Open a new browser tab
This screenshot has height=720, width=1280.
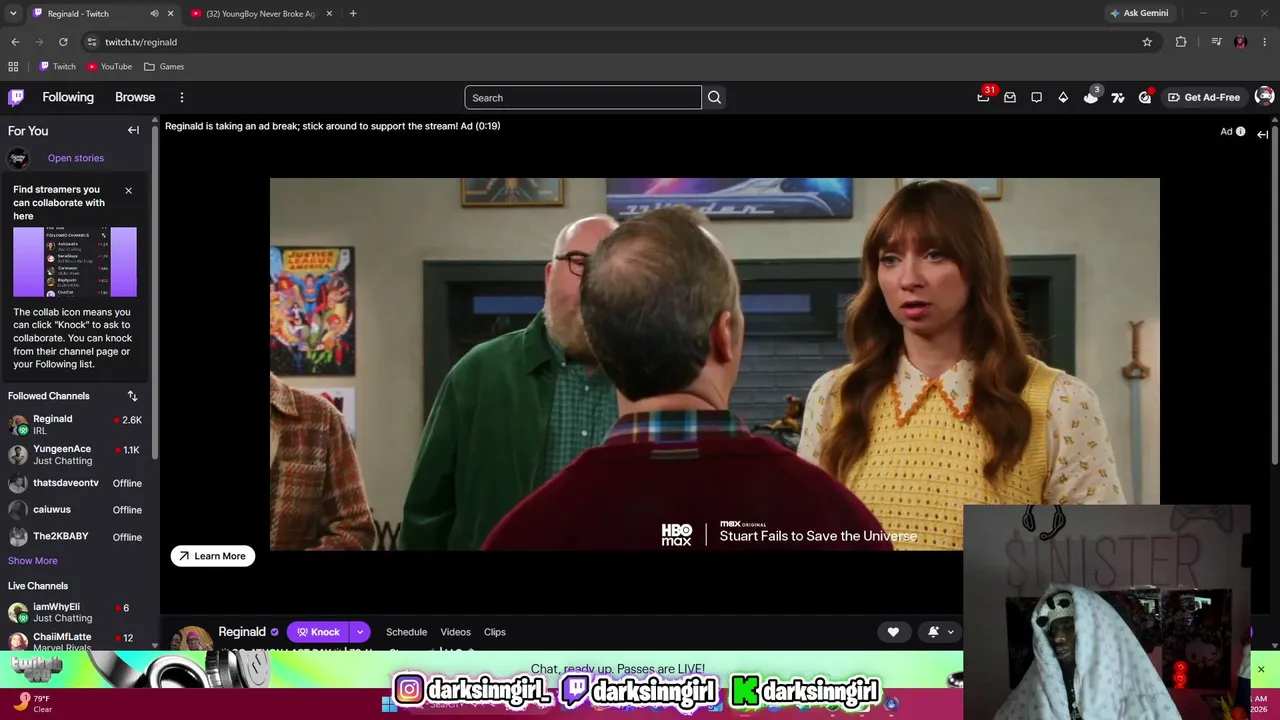(353, 14)
